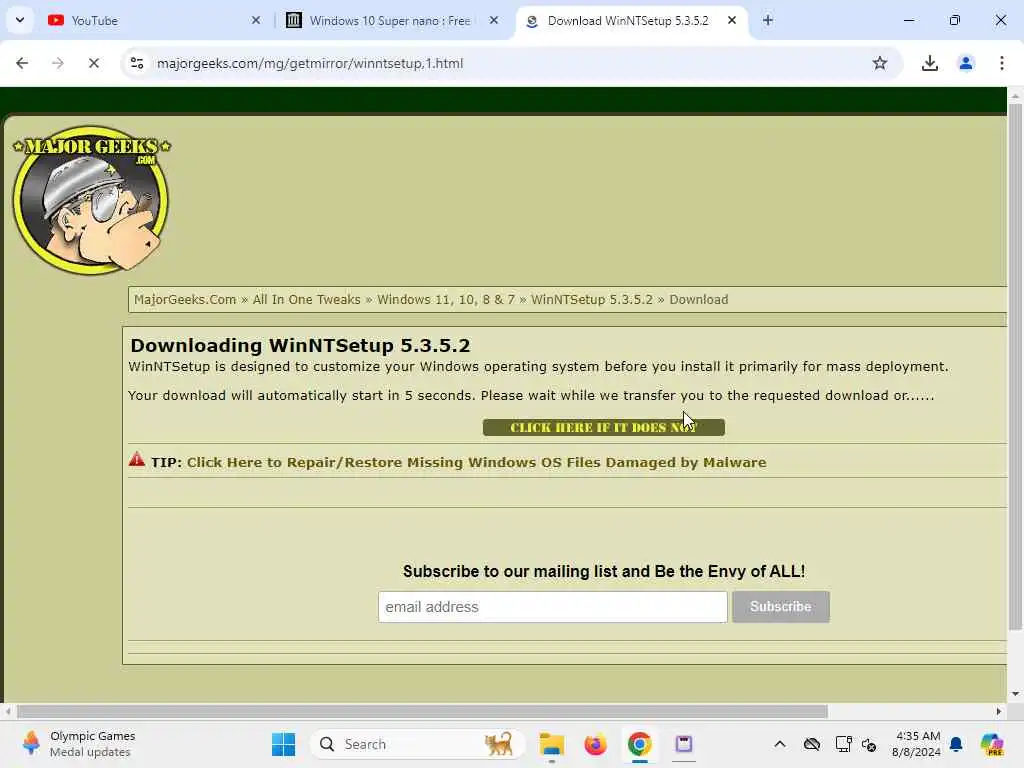Switch to the Windows 10 Super nano tab
This screenshot has width=1024, height=768.
click(392, 21)
